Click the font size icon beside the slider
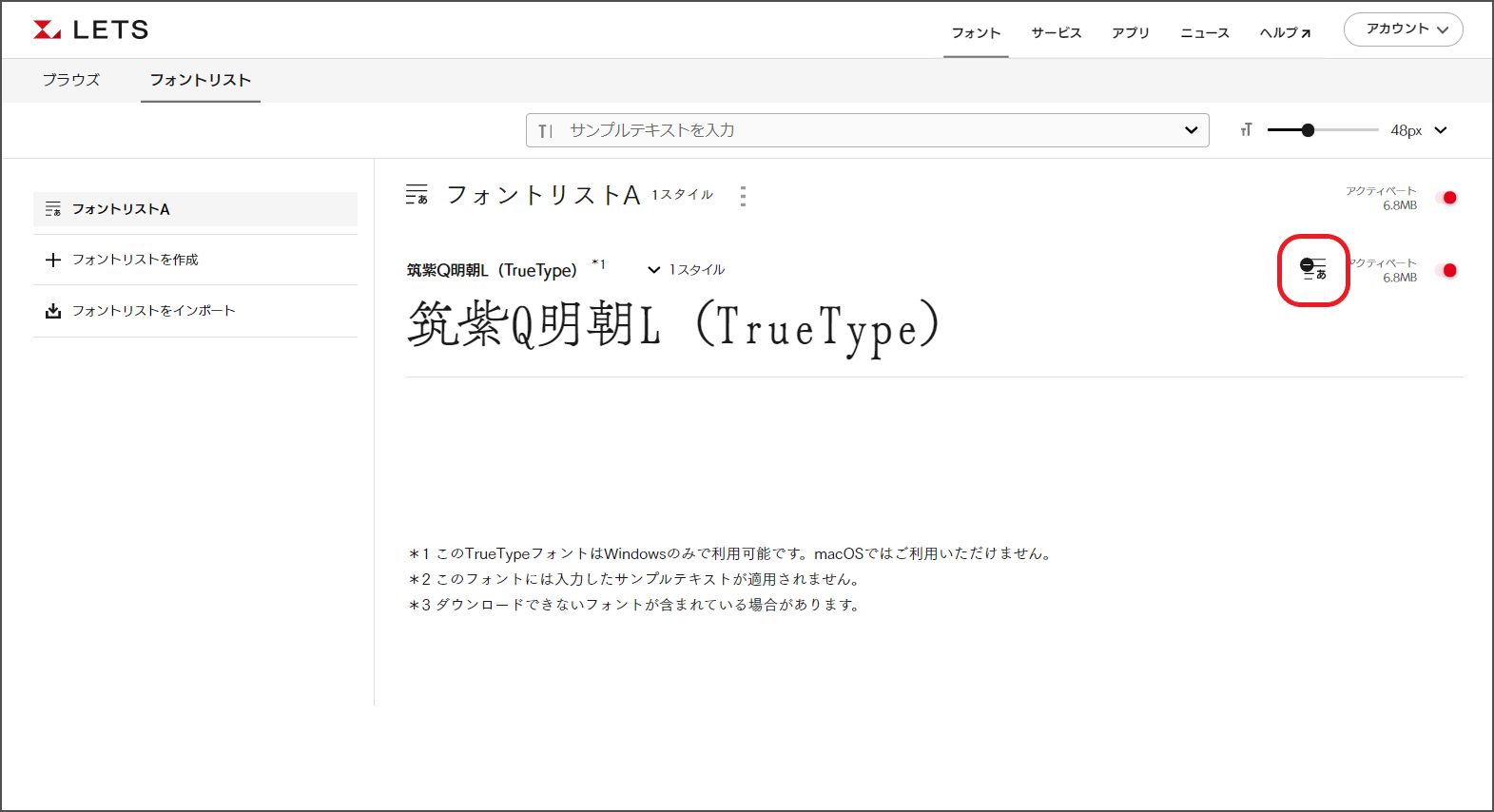Image resolution: width=1494 pixels, height=812 pixels. [1246, 130]
